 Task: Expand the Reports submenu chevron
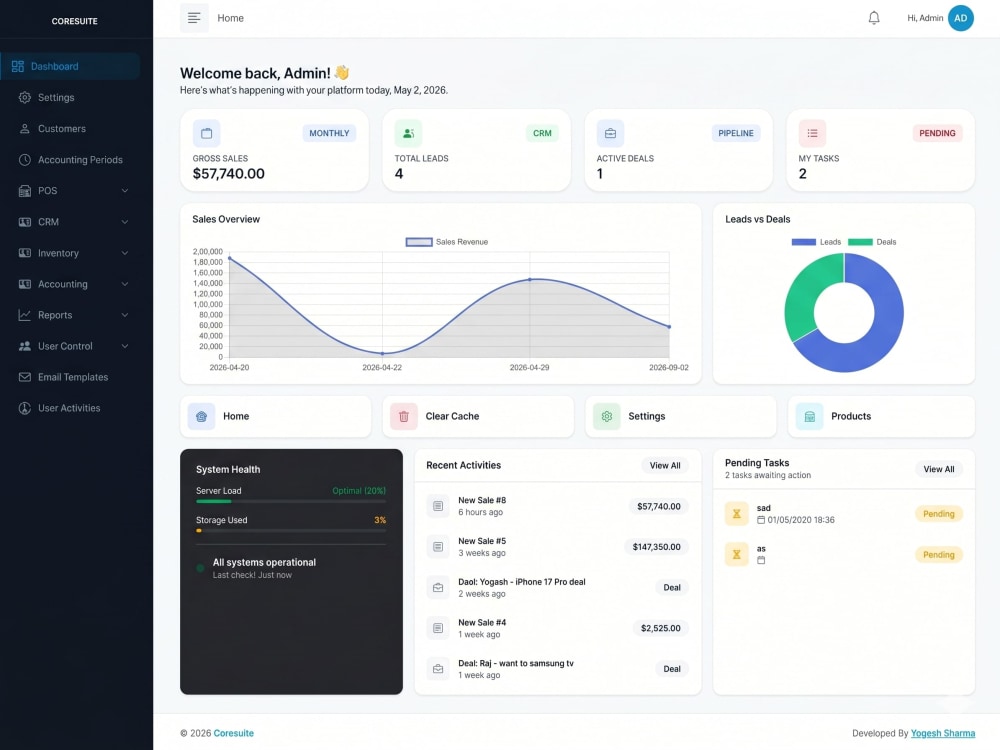125,315
